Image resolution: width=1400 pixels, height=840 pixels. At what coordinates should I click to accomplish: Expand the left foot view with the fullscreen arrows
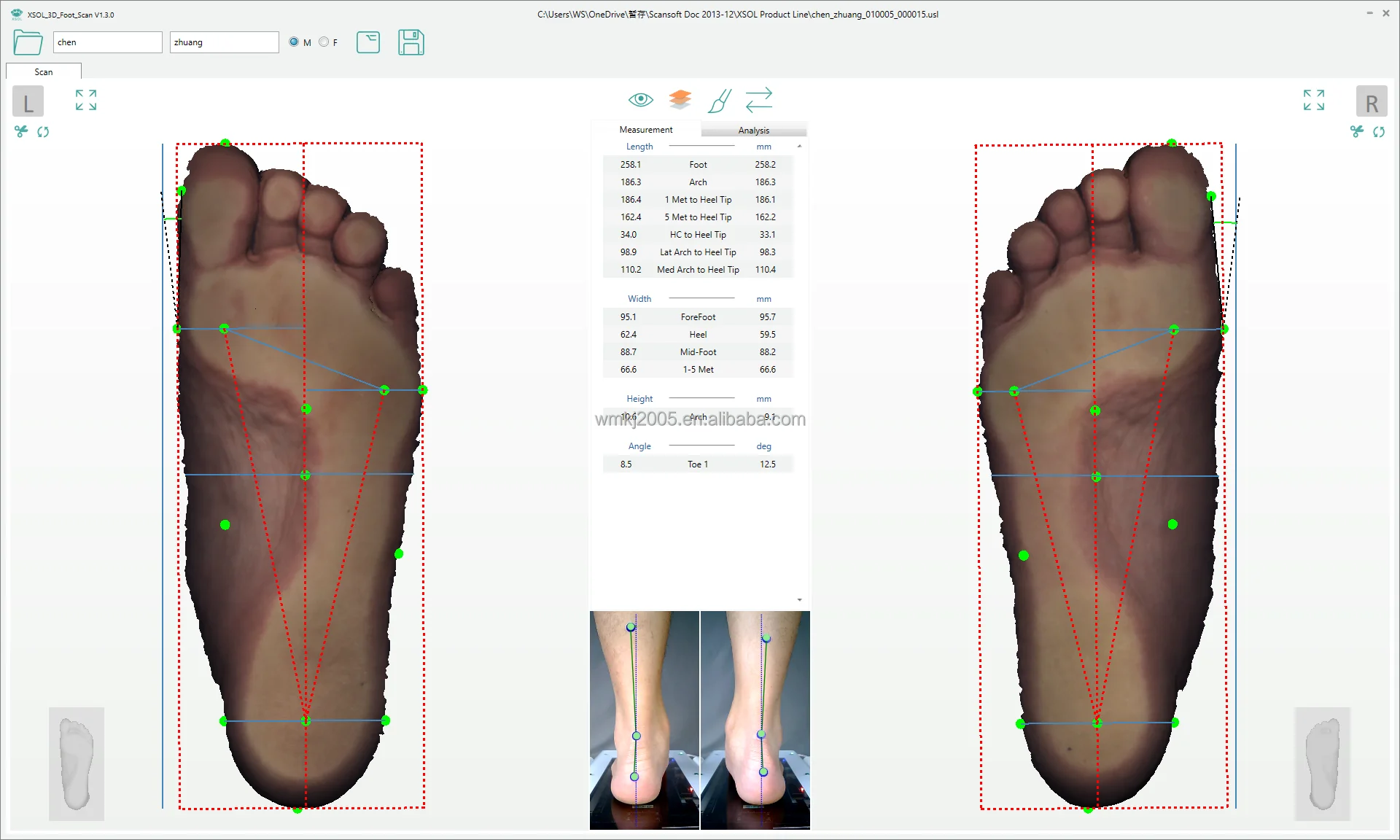pos(85,100)
